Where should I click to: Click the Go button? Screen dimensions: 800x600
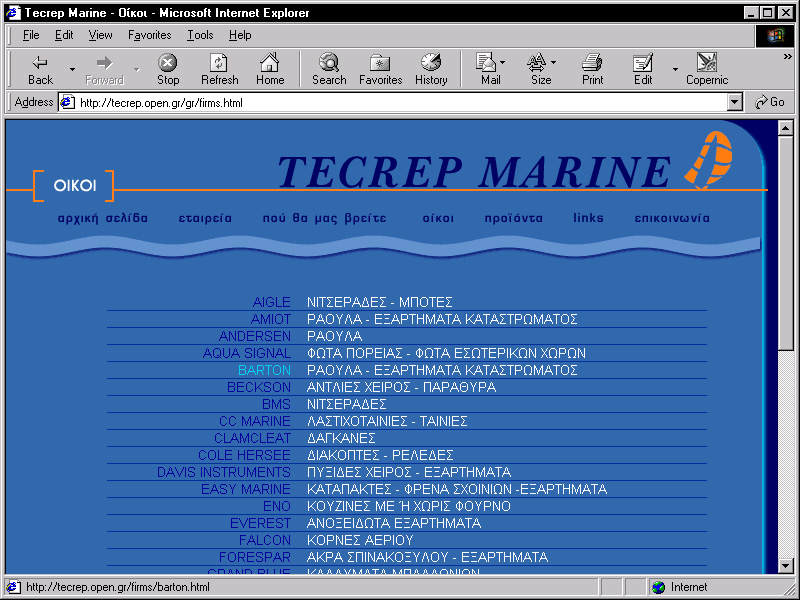(x=770, y=102)
